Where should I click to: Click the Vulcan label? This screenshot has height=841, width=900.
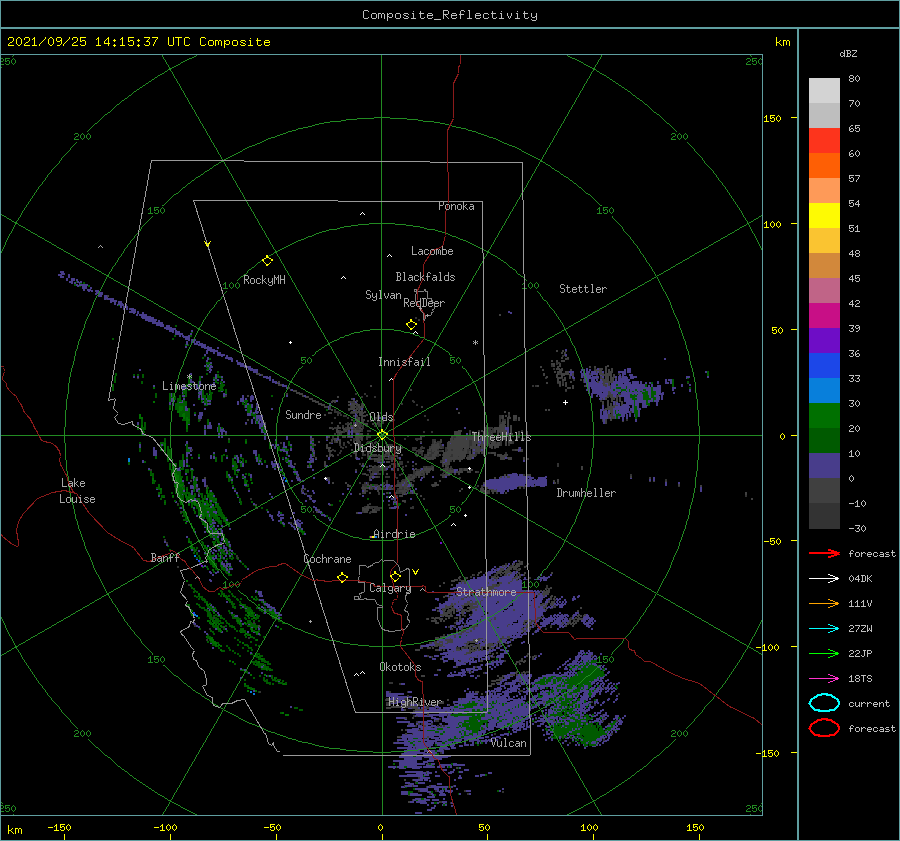click(x=509, y=743)
